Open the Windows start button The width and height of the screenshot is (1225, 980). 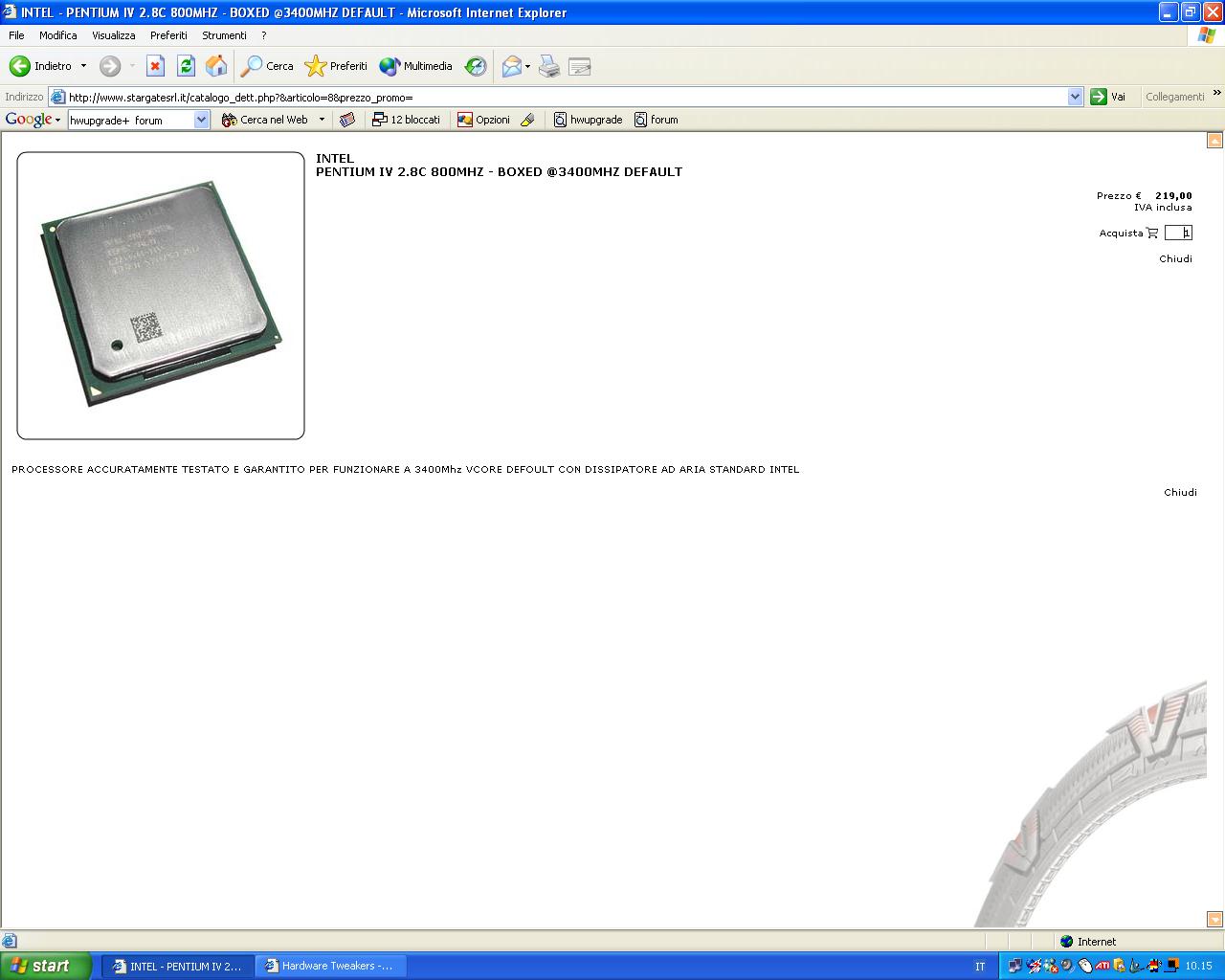tap(46, 966)
